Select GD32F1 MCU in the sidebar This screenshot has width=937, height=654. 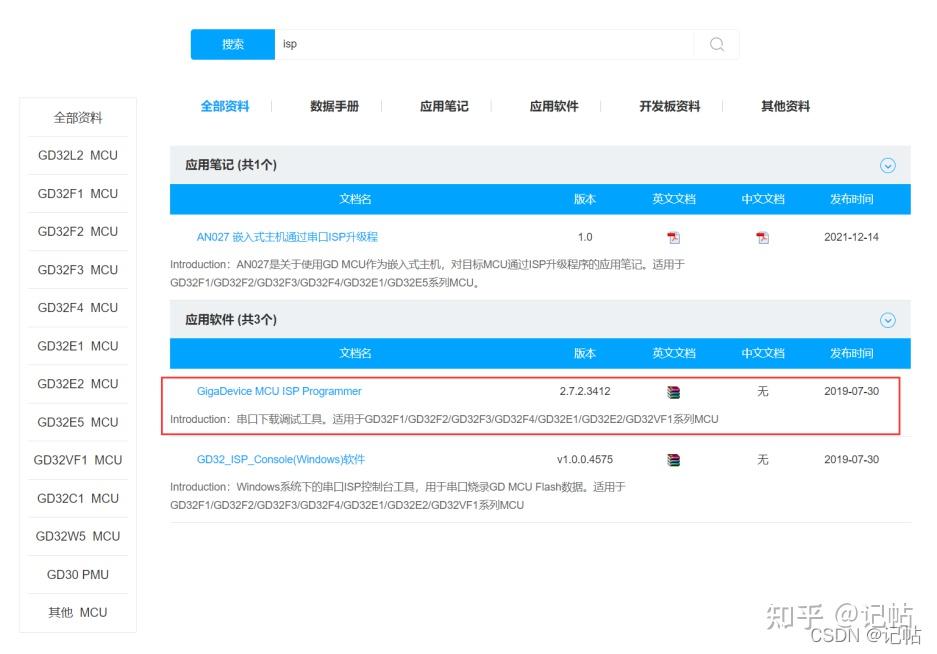point(77,194)
